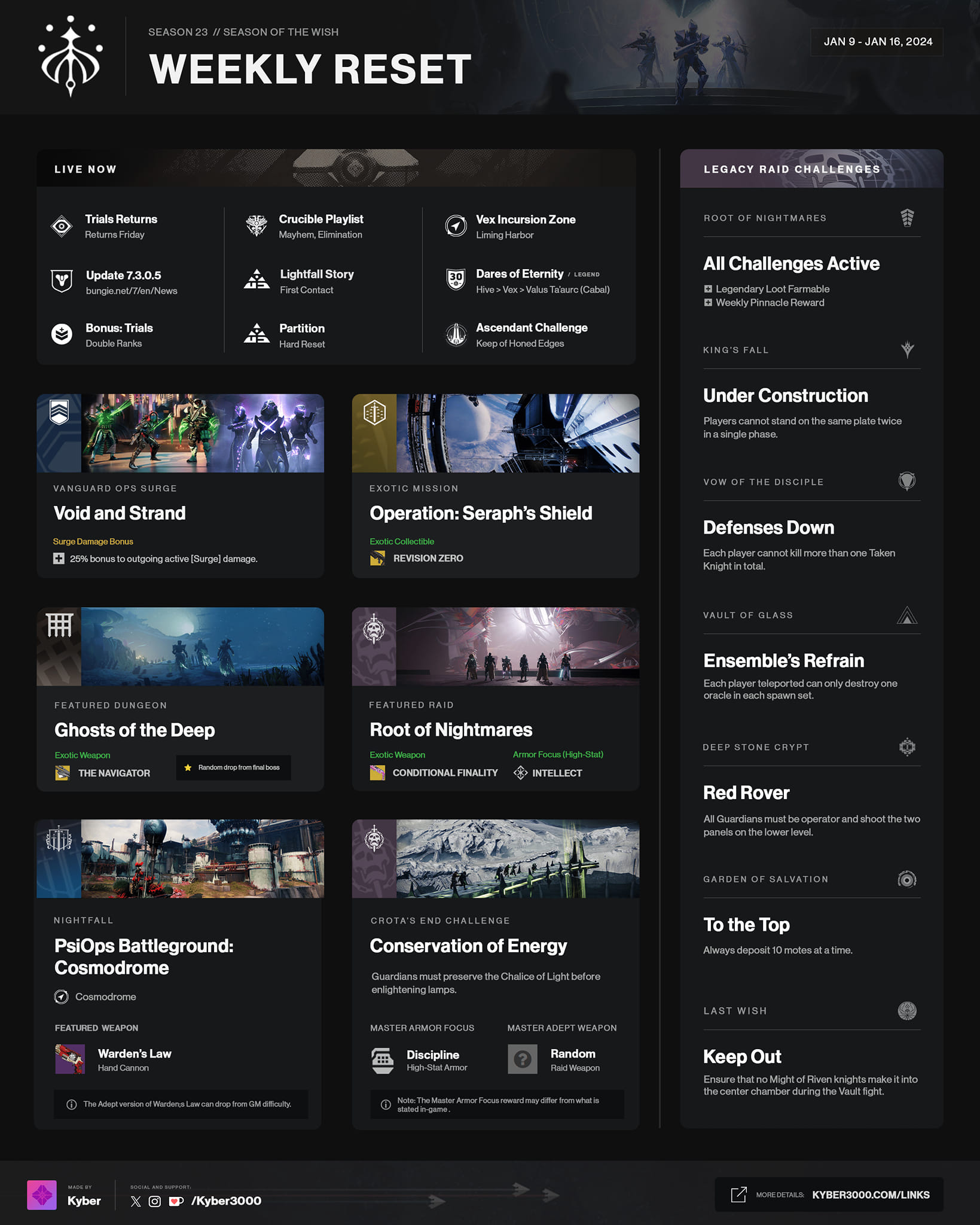
Task: Click the Keep Out challenge title
Action: click(x=742, y=1056)
